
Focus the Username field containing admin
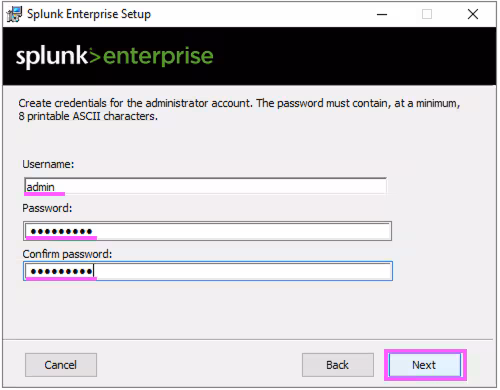205,186
